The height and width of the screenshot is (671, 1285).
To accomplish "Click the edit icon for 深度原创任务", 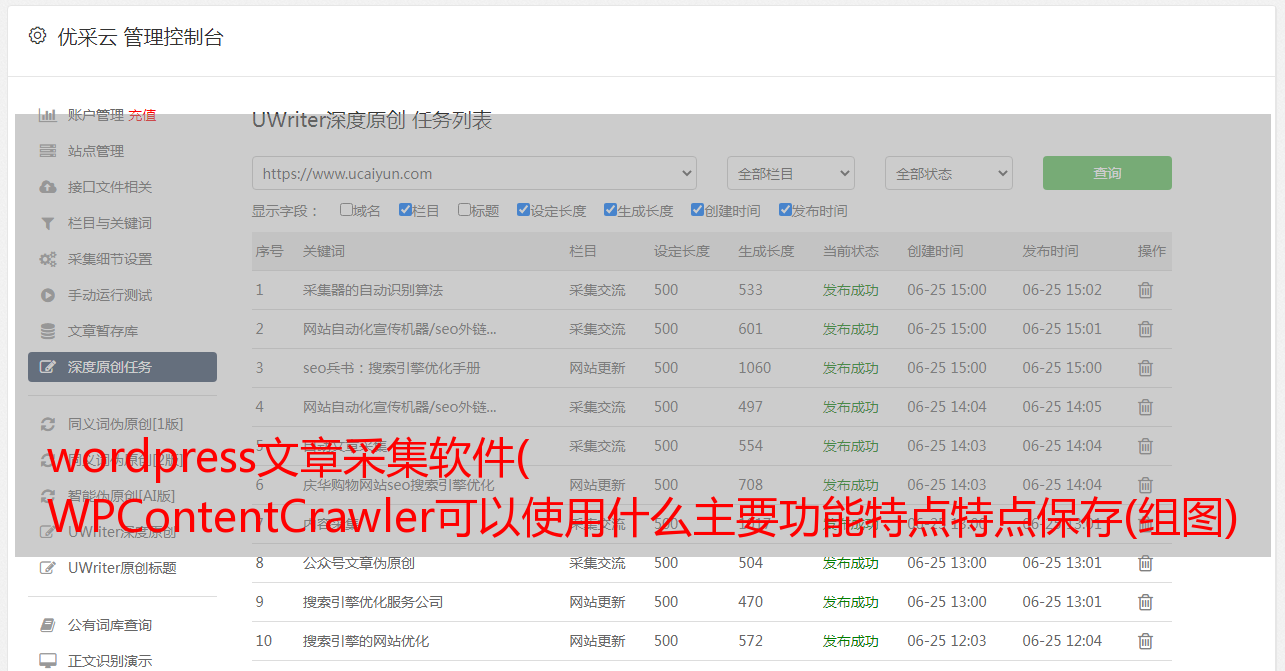I will [47, 367].
